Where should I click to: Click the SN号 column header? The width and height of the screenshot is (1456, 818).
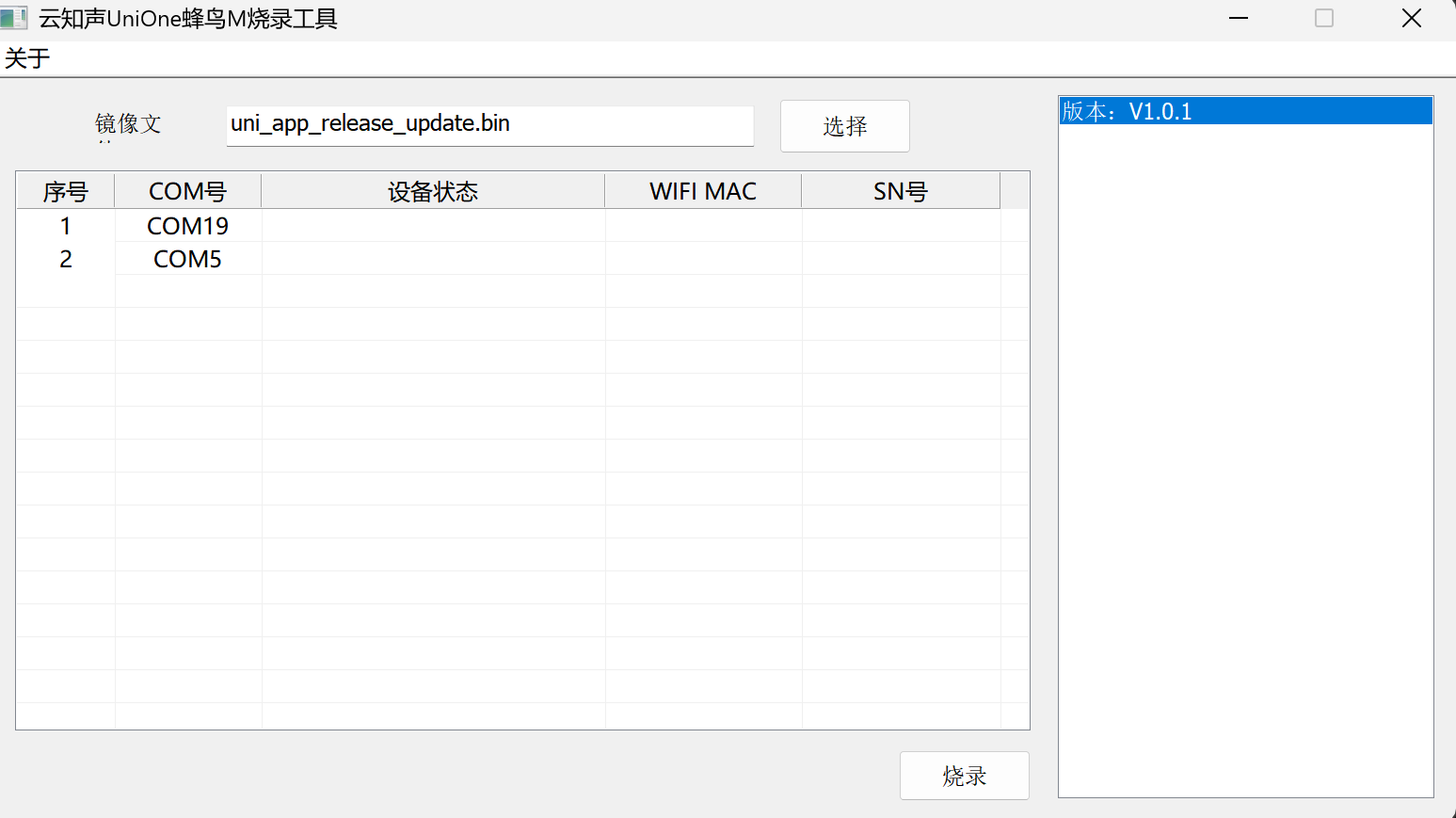coord(901,191)
